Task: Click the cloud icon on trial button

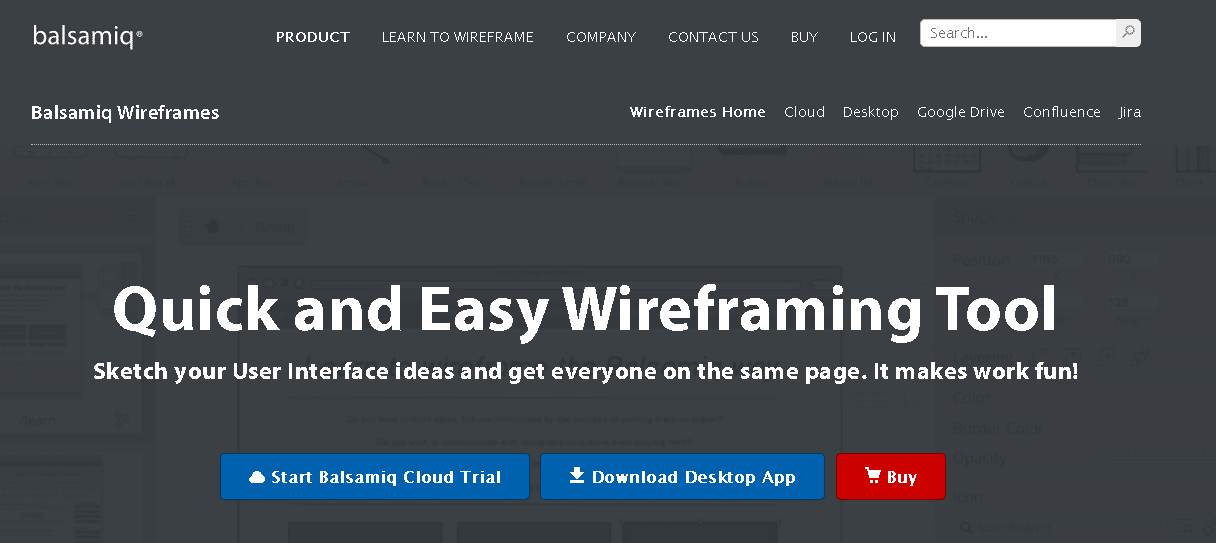Action: point(257,478)
